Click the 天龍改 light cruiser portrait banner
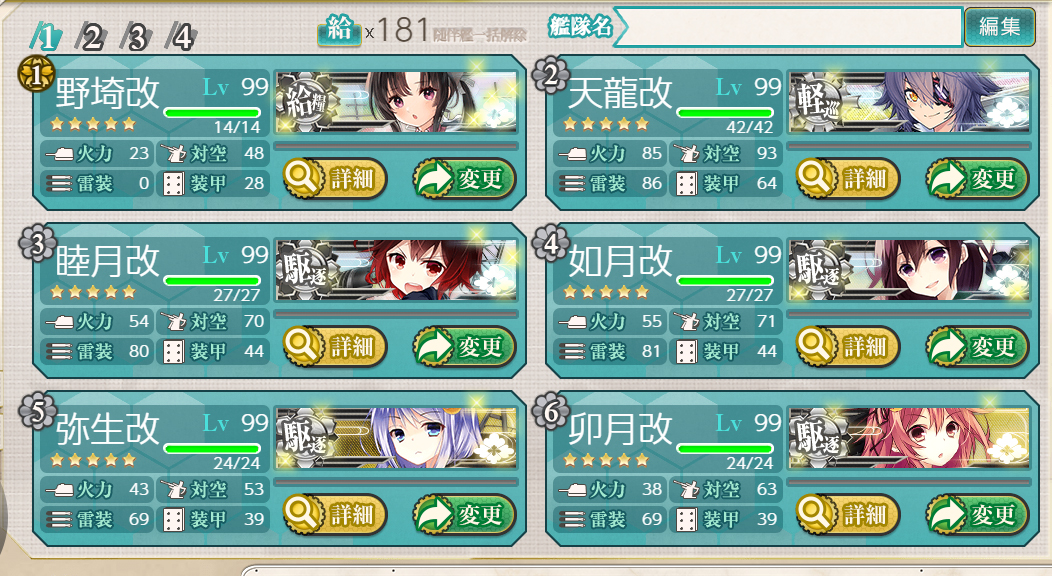Viewport: 1052px width, 576px height. coord(909,101)
